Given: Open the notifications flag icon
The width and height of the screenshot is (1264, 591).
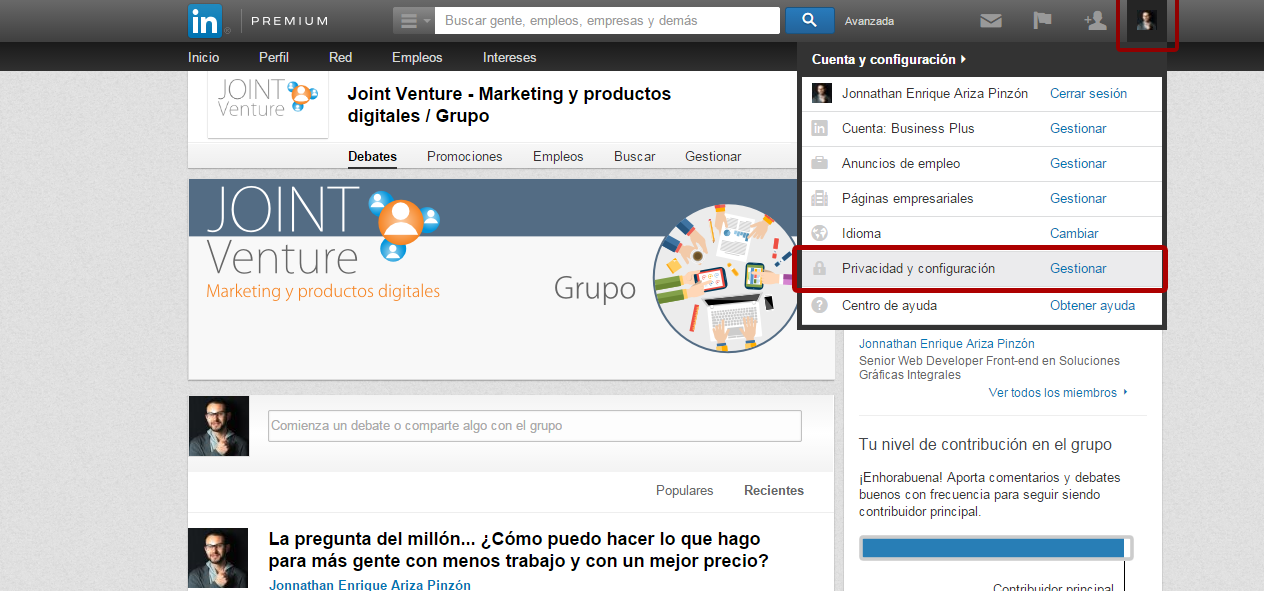Looking at the screenshot, I should tap(1043, 21).
